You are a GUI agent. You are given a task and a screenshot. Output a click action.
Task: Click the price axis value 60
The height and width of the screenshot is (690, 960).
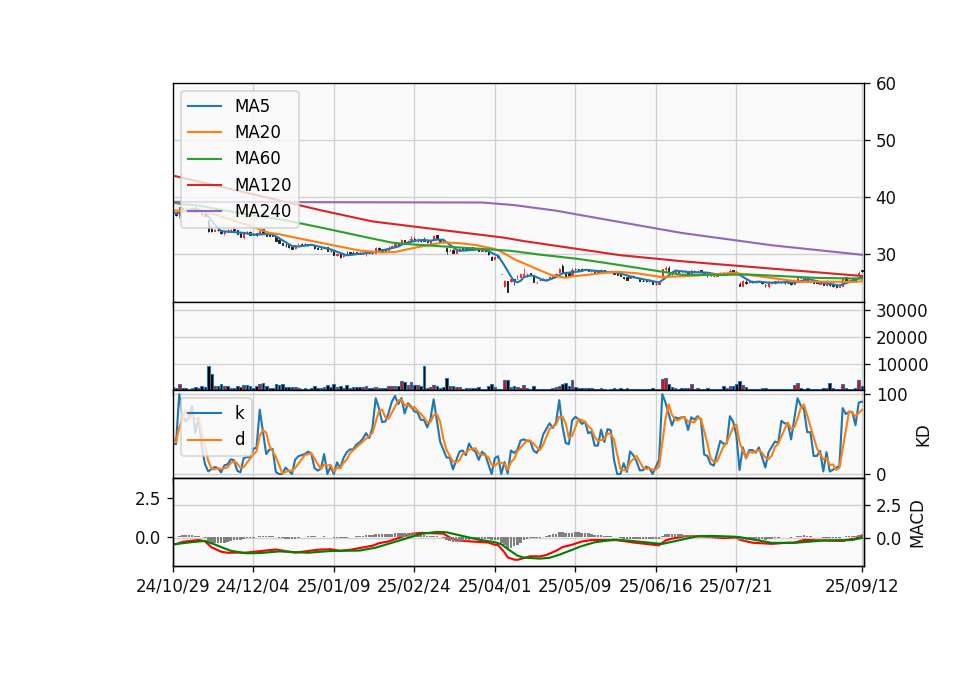click(x=886, y=84)
